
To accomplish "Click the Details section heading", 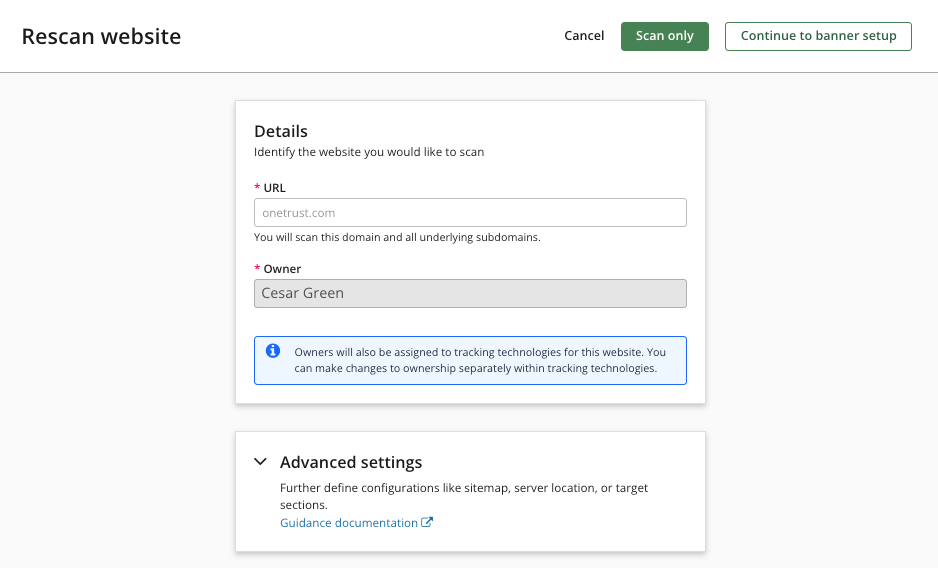I will point(281,131).
